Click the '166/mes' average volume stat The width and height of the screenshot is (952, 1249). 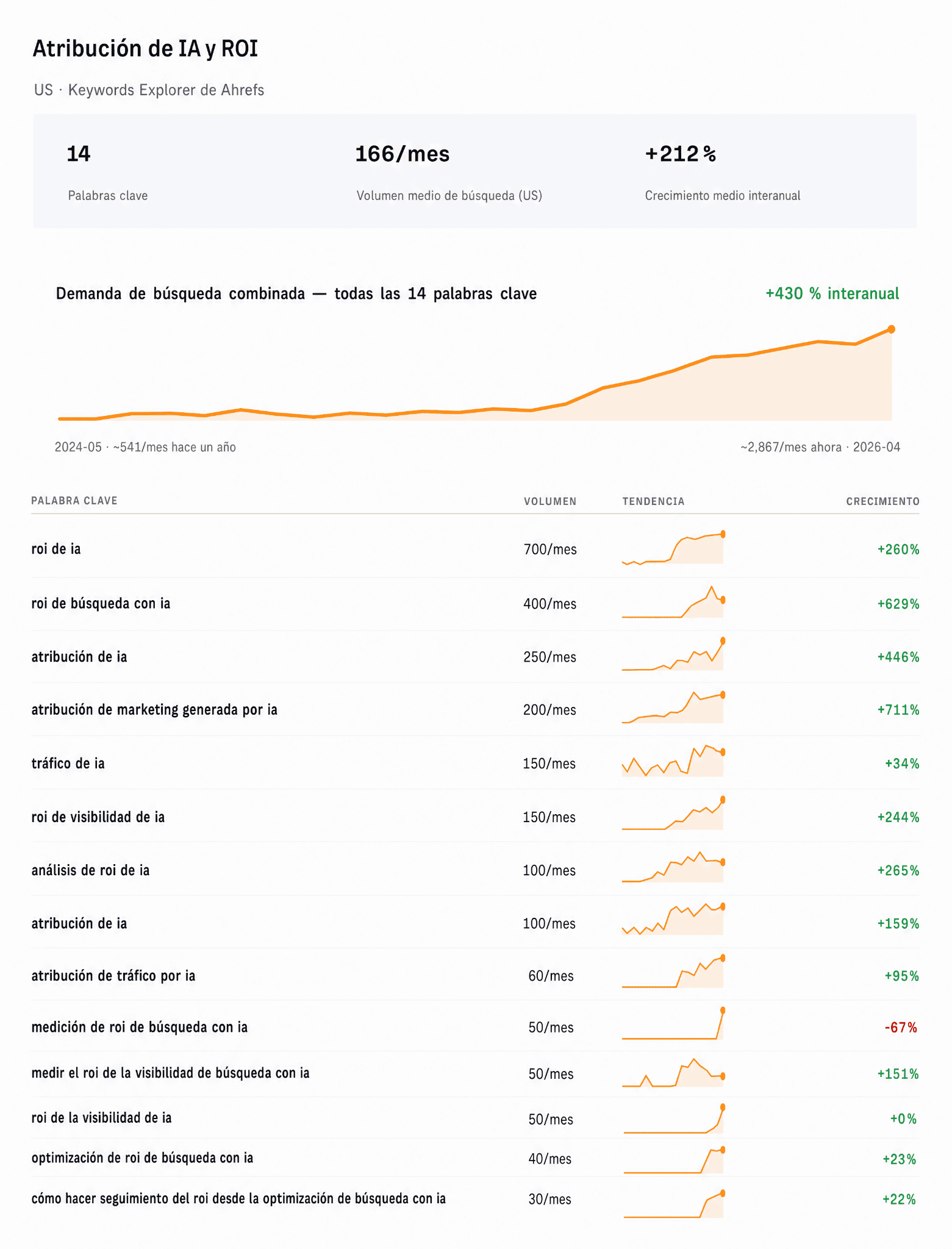(402, 154)
